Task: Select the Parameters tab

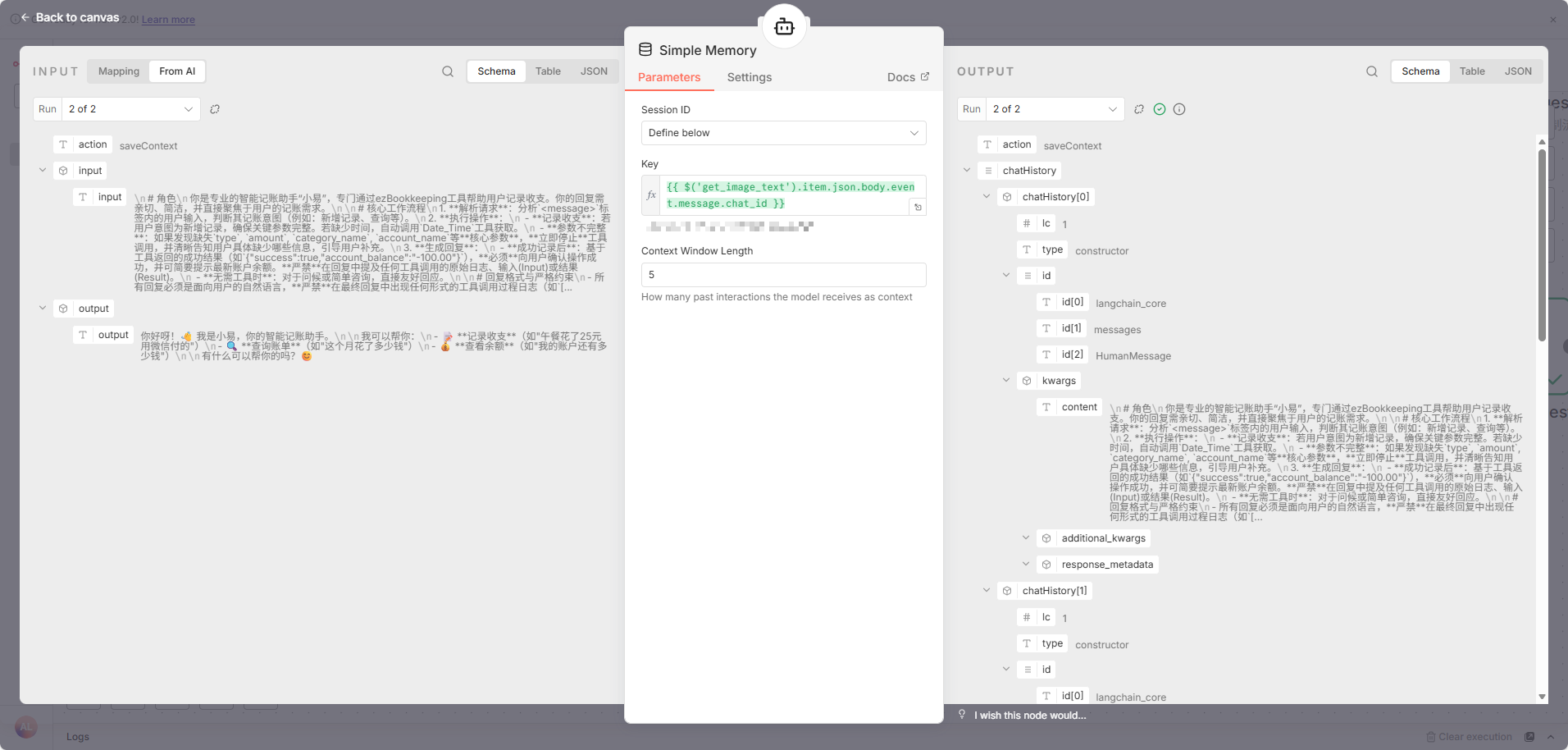Action: (669, 77)
